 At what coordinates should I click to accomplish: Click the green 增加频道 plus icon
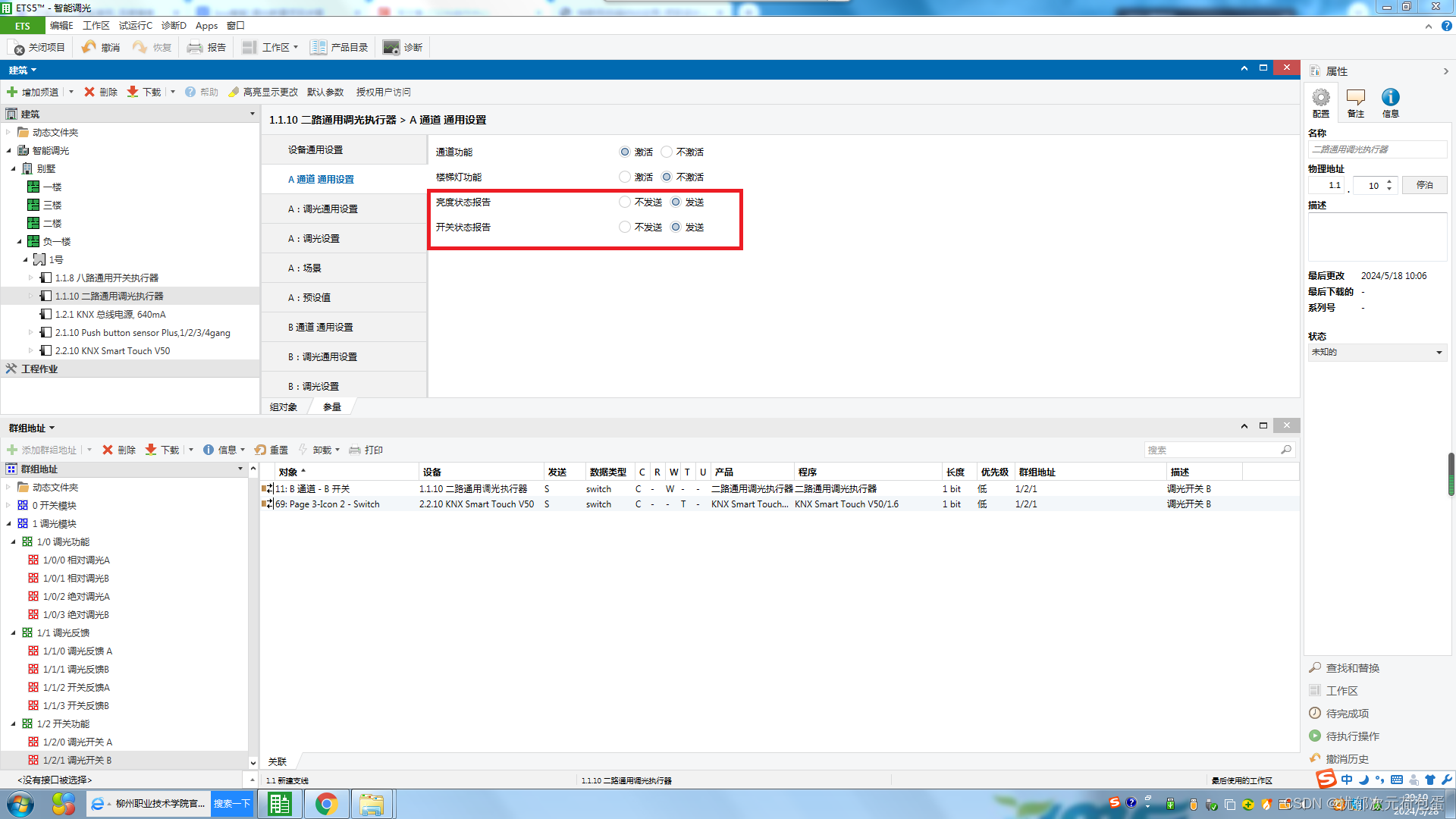click(12, 92)
